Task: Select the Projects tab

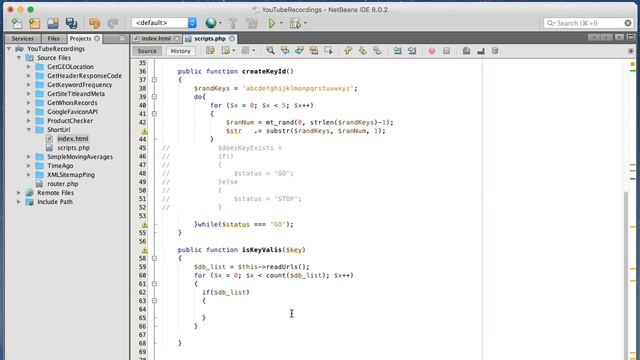Action: pos(80,38)
